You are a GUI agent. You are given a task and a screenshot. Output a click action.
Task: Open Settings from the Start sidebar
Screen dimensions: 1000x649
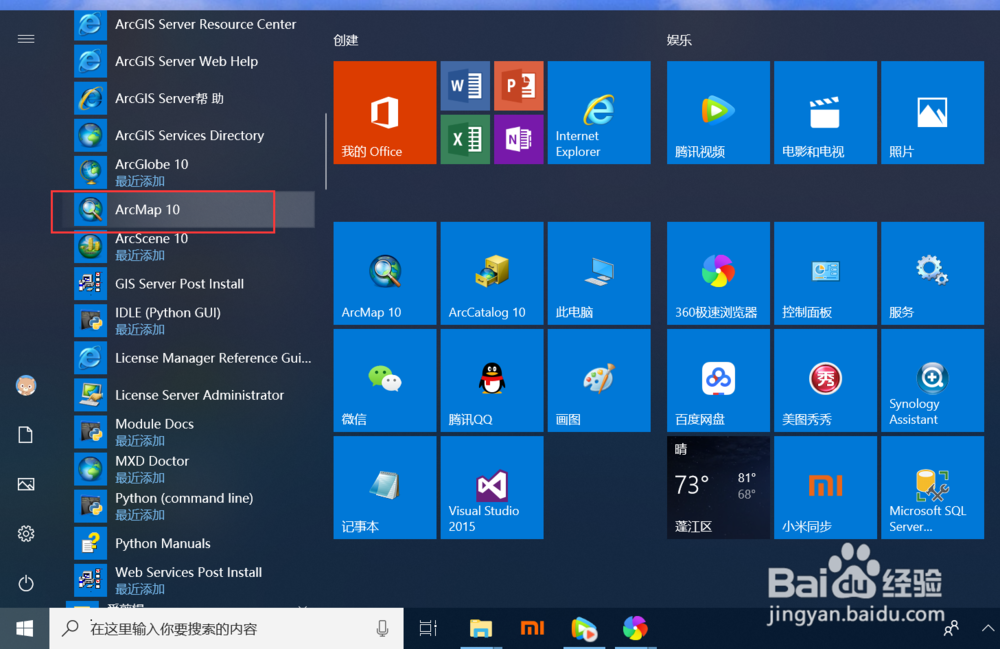pyautogui.click(x=26, y=534)
